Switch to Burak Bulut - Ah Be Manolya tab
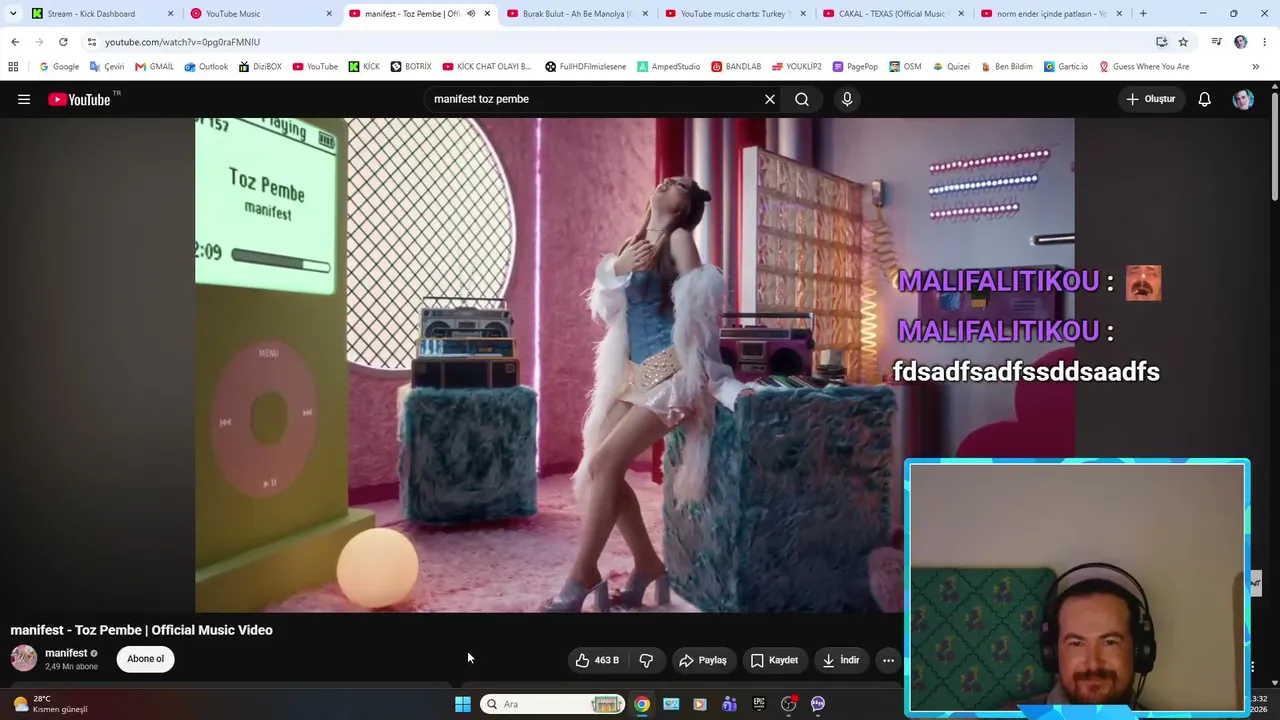 pyautogui.click(x=578, y=14)
